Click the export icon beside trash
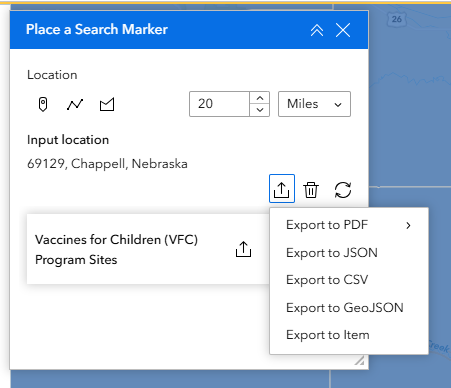 point(282,189)
